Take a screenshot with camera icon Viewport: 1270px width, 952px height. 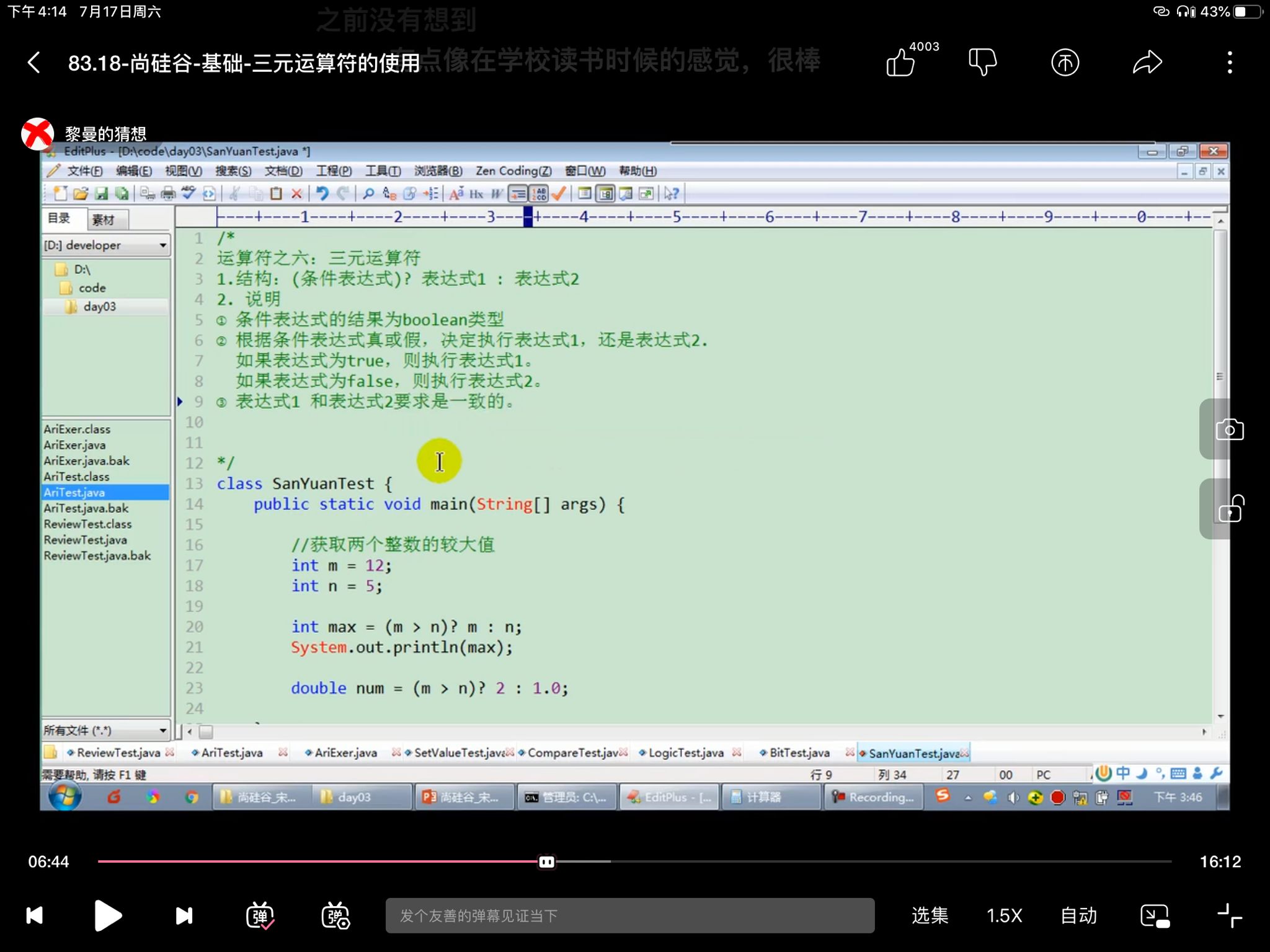[1230, 430]
